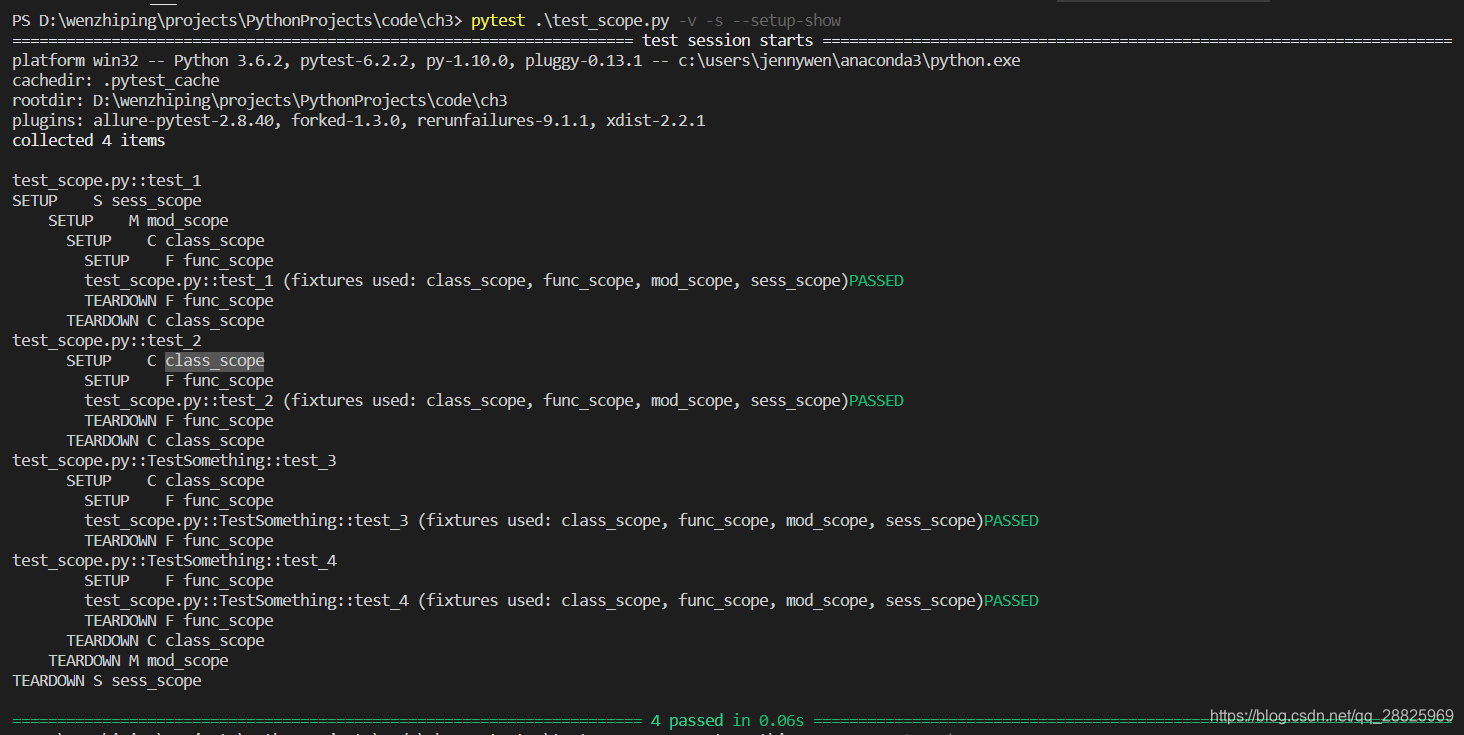
Task: Click the pytest command on the prompt line
Action: tap(498, 21)
